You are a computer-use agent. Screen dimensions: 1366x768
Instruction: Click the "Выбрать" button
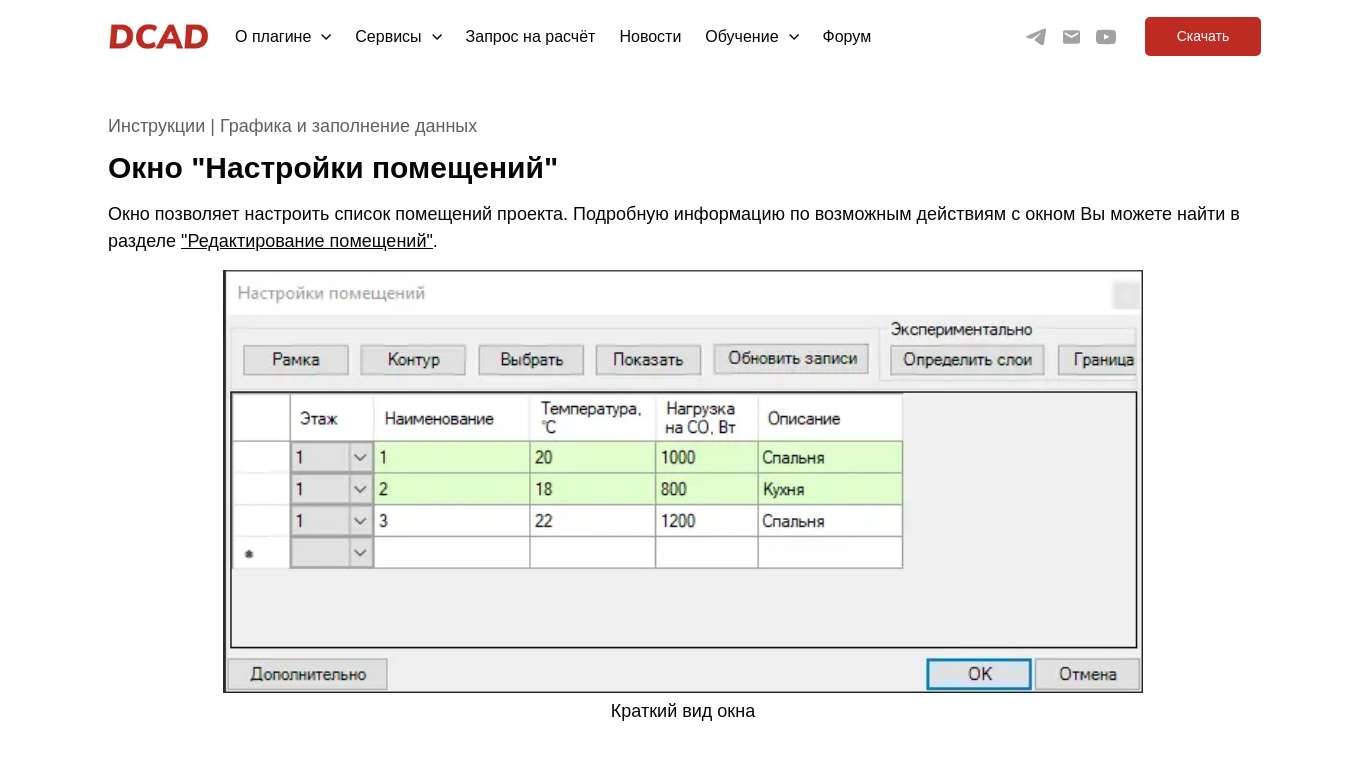[x=531, y=360]
